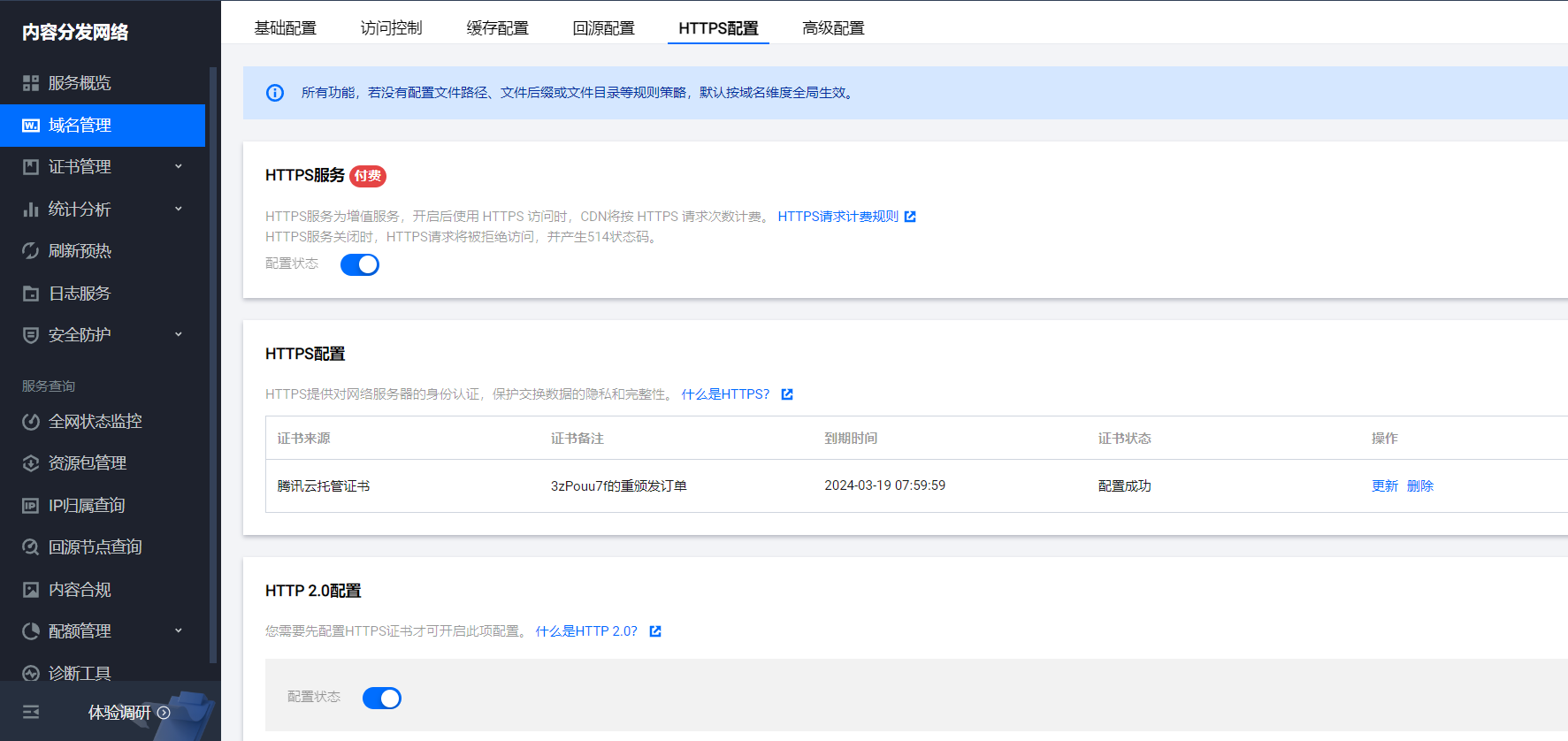Click the 回源节点查询 search icon
Image resolution: width=1568 pixels, height=741 pixels.
click(x=31, y=547)
